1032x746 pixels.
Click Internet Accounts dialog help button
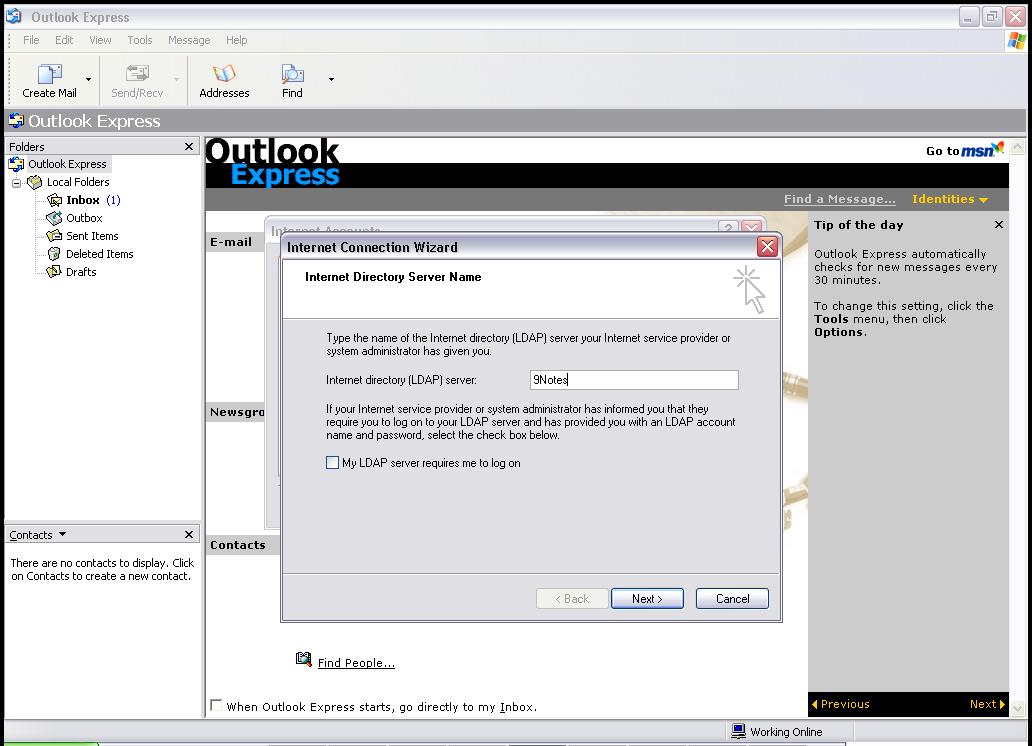(x=727, y=227)
